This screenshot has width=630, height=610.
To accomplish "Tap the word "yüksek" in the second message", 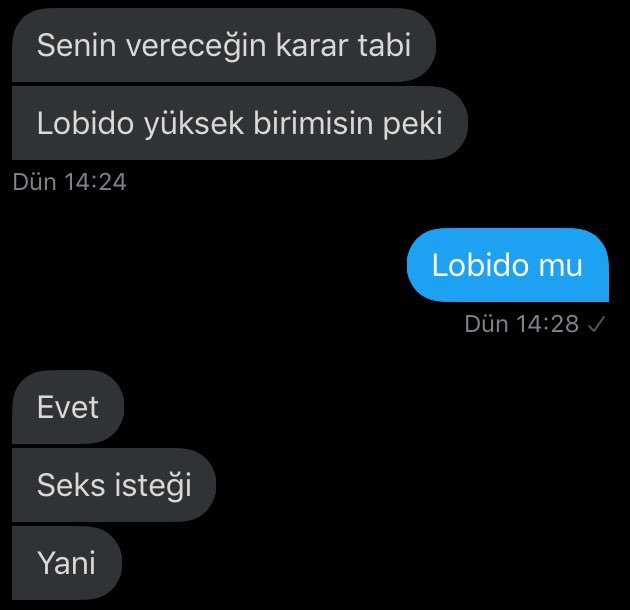I will pos(194,124).
